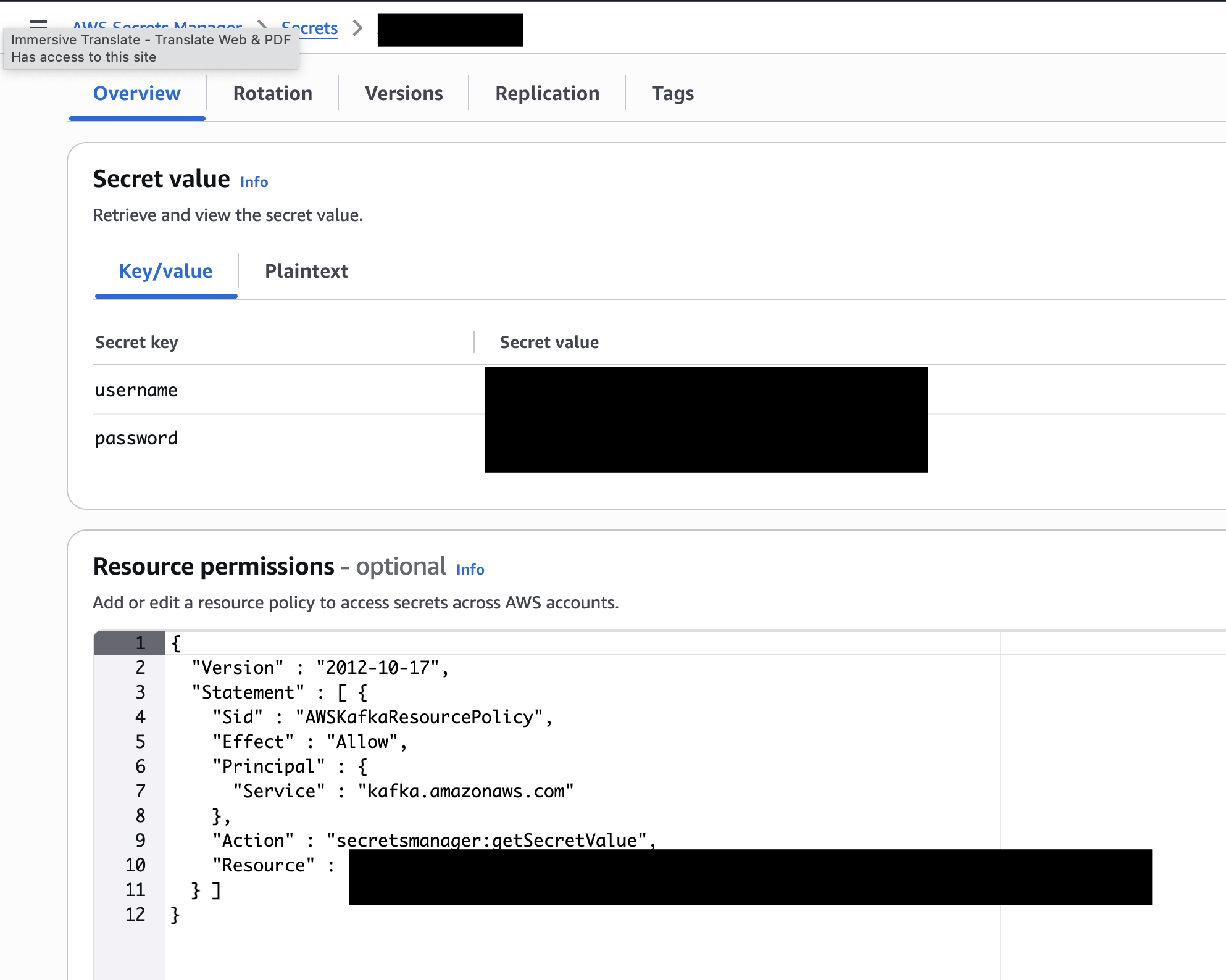The image size is (1226, 980).
Task: Click the Secret key column header
Action: pyautogui.click(x=136, y=342)
